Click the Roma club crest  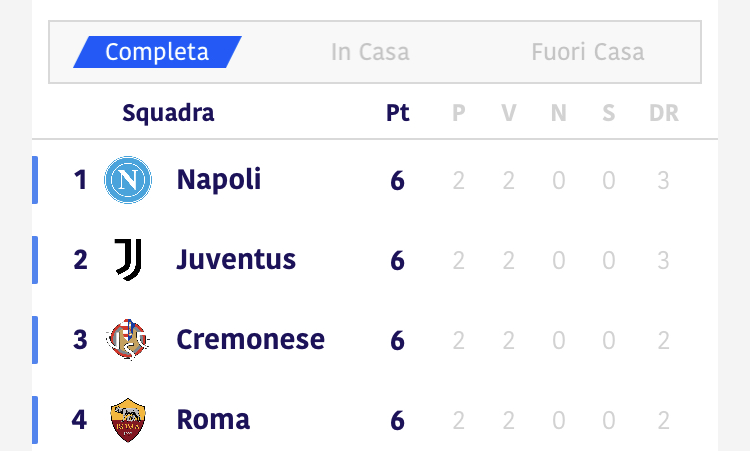[x=128, y=419]
